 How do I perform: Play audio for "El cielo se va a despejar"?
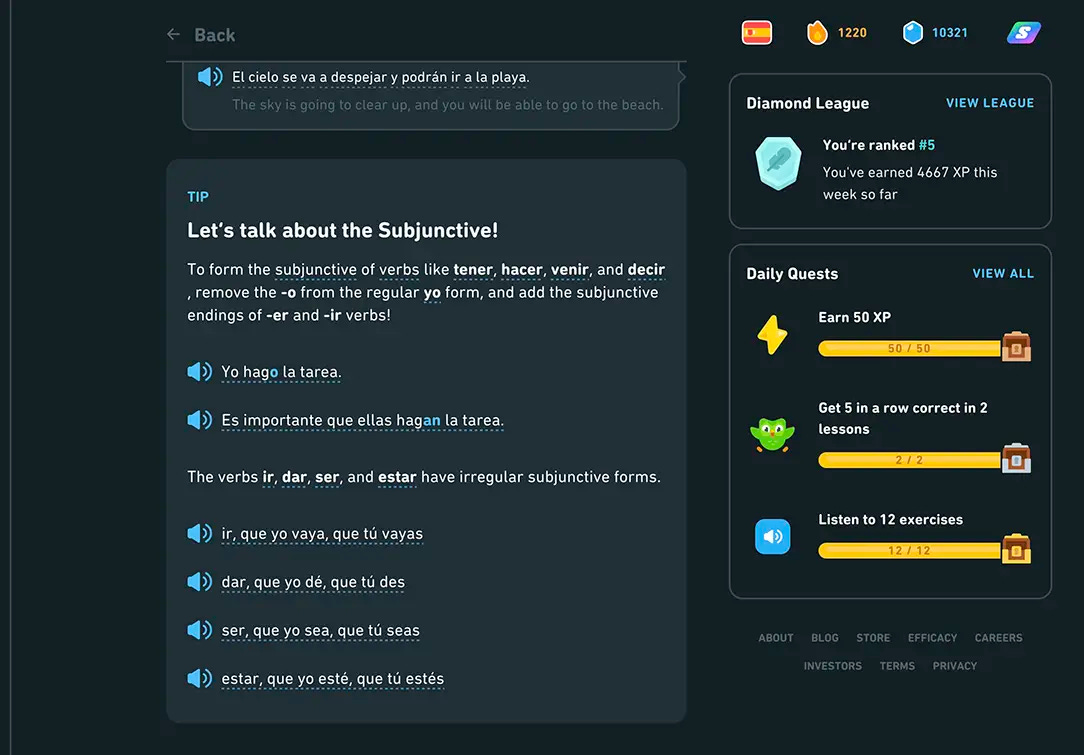tap(209, 76)
